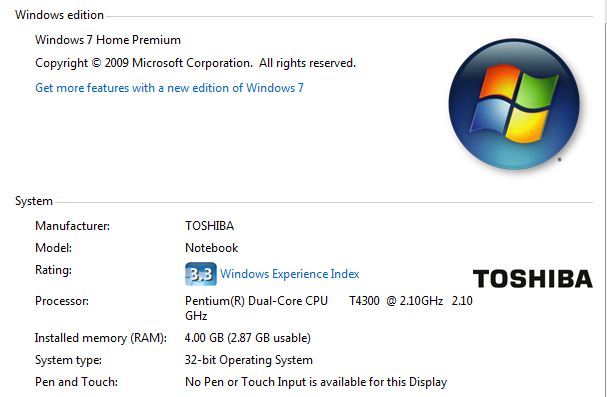Click the 'Processor:' label
Image resolution: width=607 pixels, height=397 pixels.
click(x=62, y=301)
